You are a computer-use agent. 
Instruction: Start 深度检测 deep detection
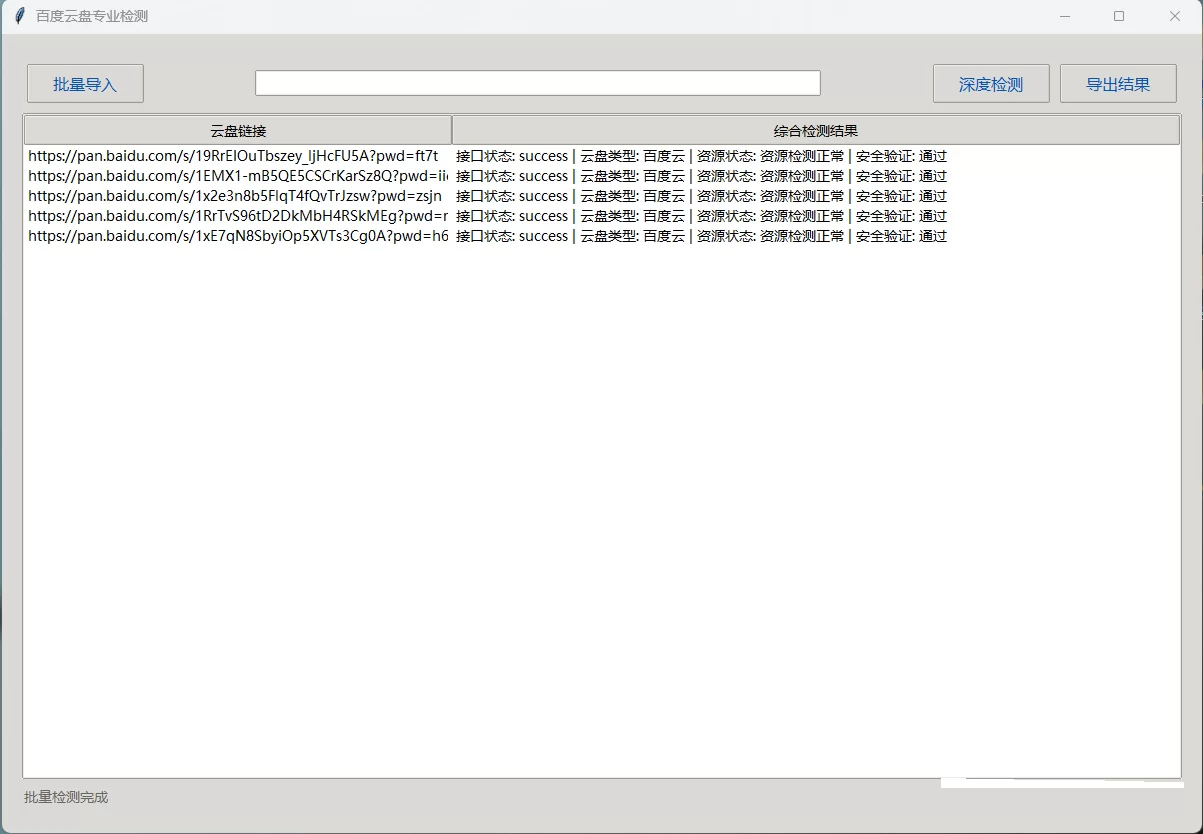(991, 84)
